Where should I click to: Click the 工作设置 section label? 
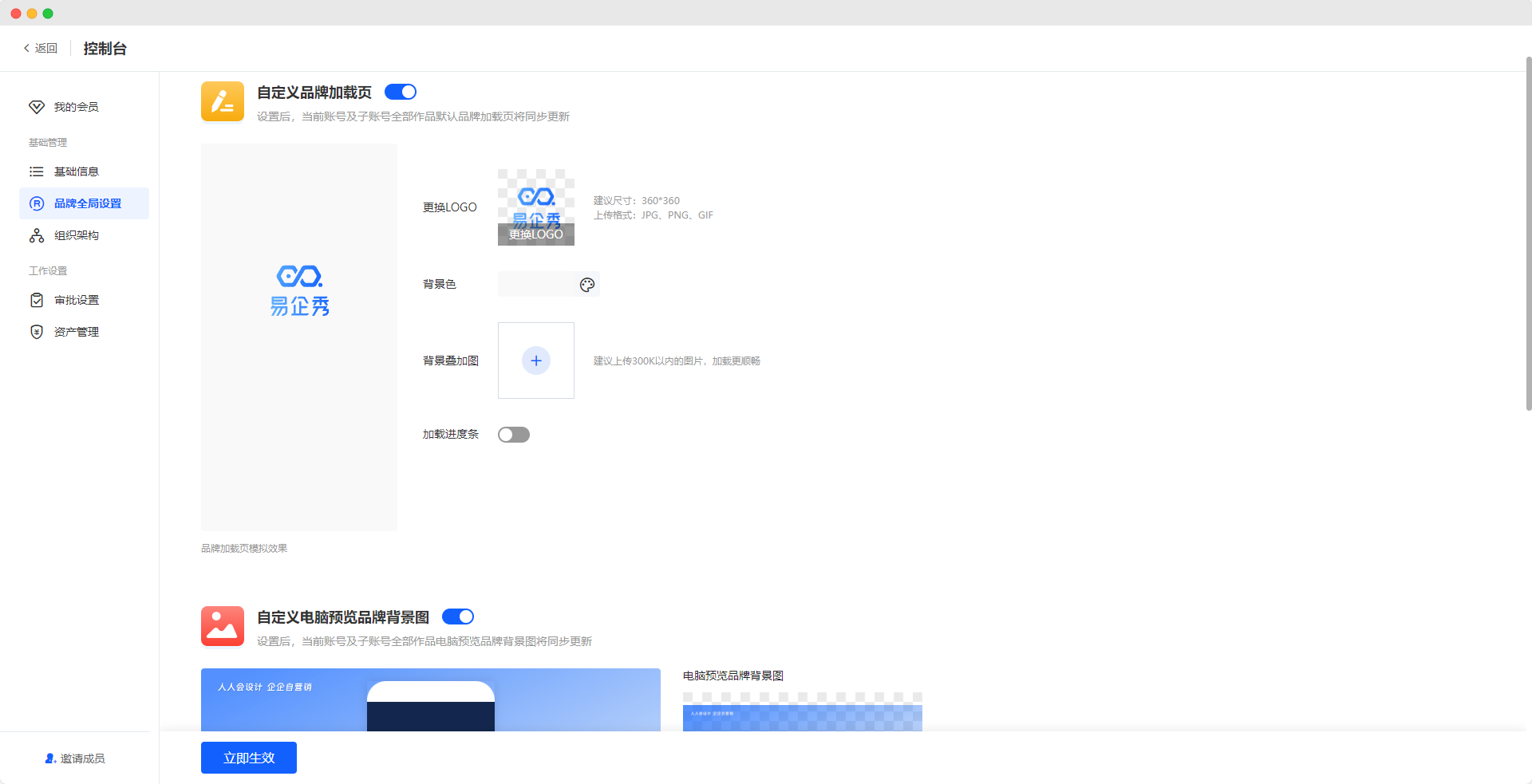[x=48, y=271]
